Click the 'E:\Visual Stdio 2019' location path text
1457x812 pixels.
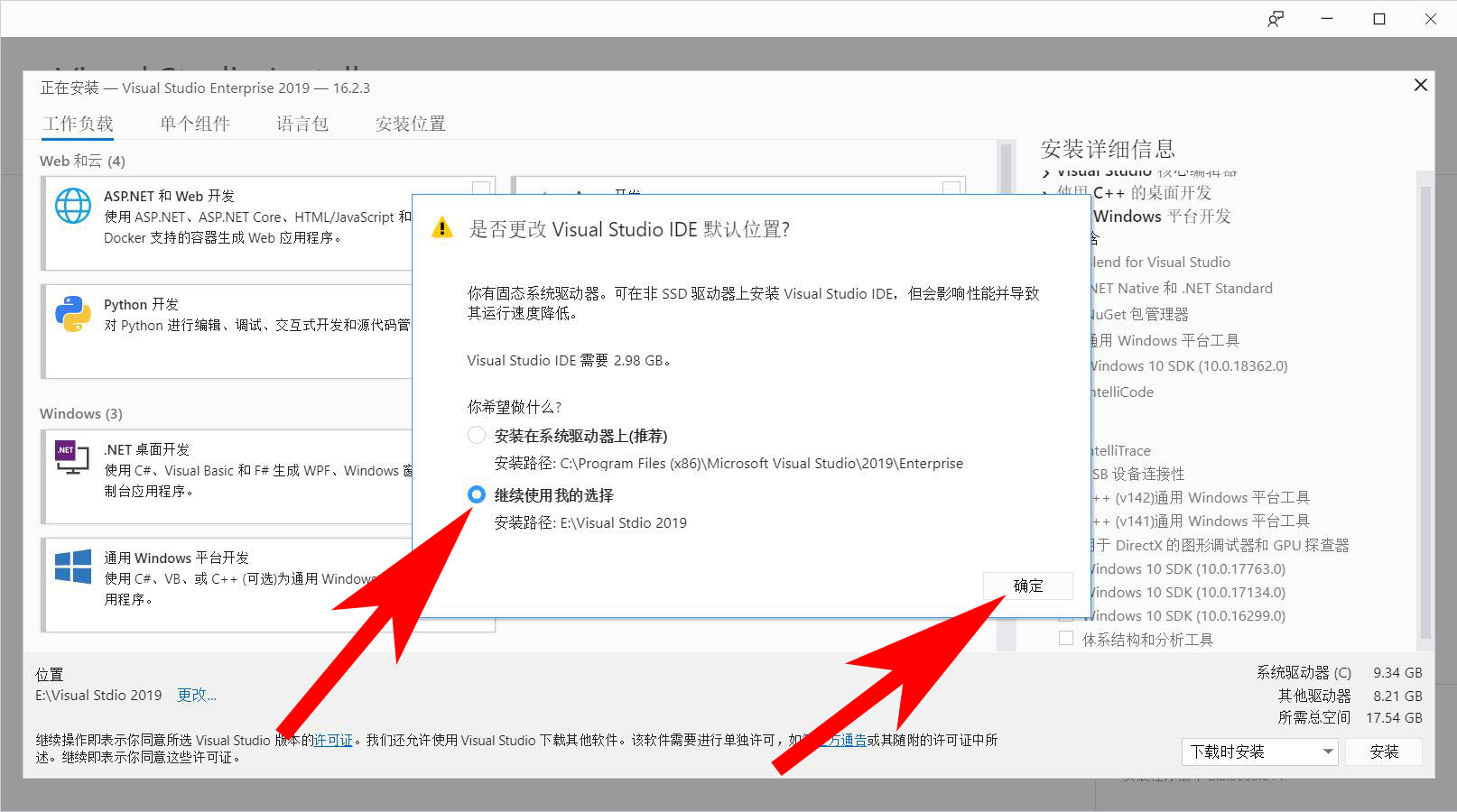point(98,695)
